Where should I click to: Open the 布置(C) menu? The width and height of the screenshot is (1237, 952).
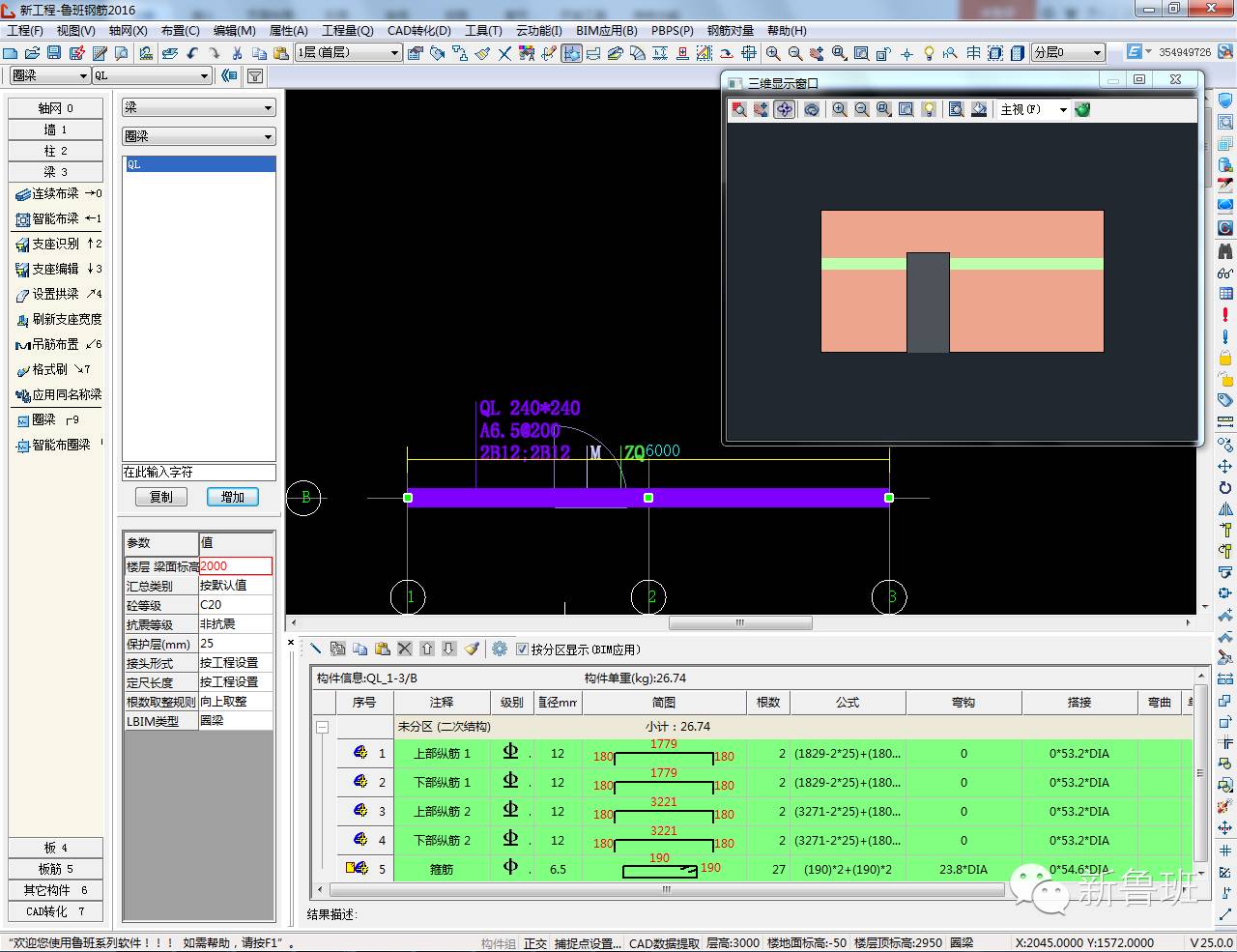tap(181, 31)
